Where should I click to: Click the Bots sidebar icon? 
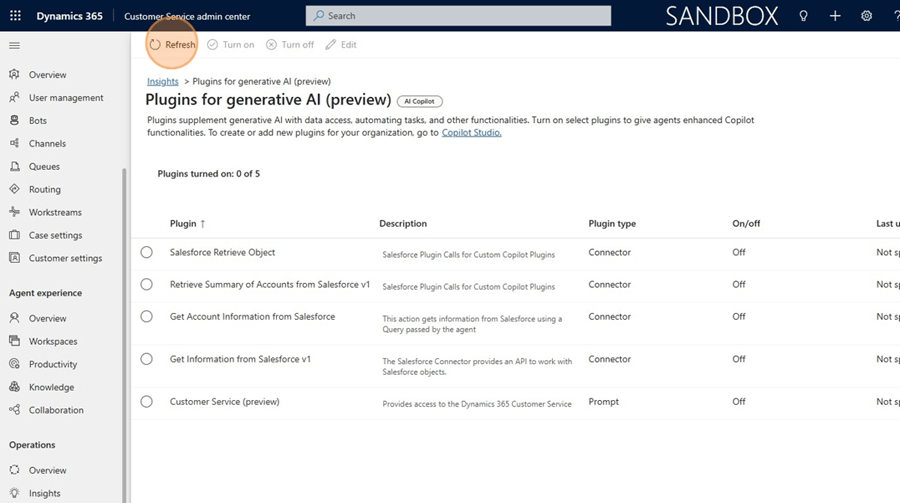(x=14, y=121)
